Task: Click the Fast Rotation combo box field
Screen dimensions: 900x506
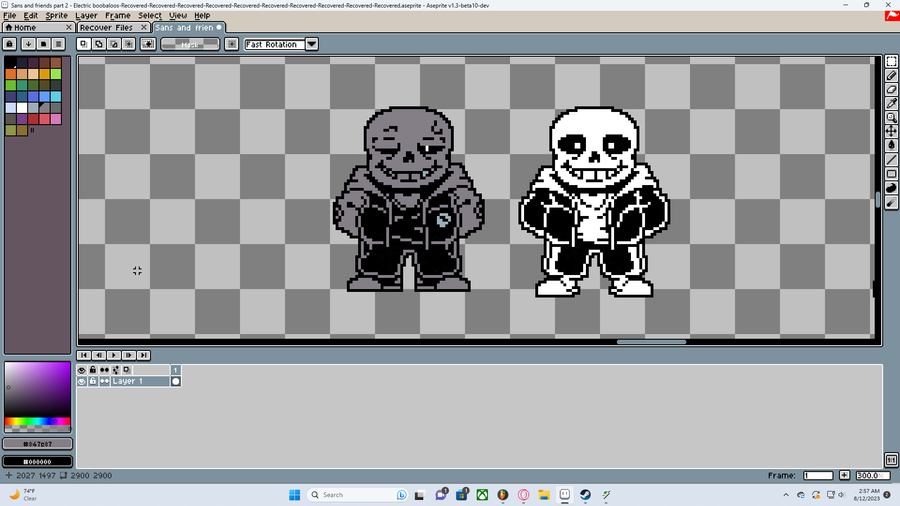Action: click(x=274, y=44)
